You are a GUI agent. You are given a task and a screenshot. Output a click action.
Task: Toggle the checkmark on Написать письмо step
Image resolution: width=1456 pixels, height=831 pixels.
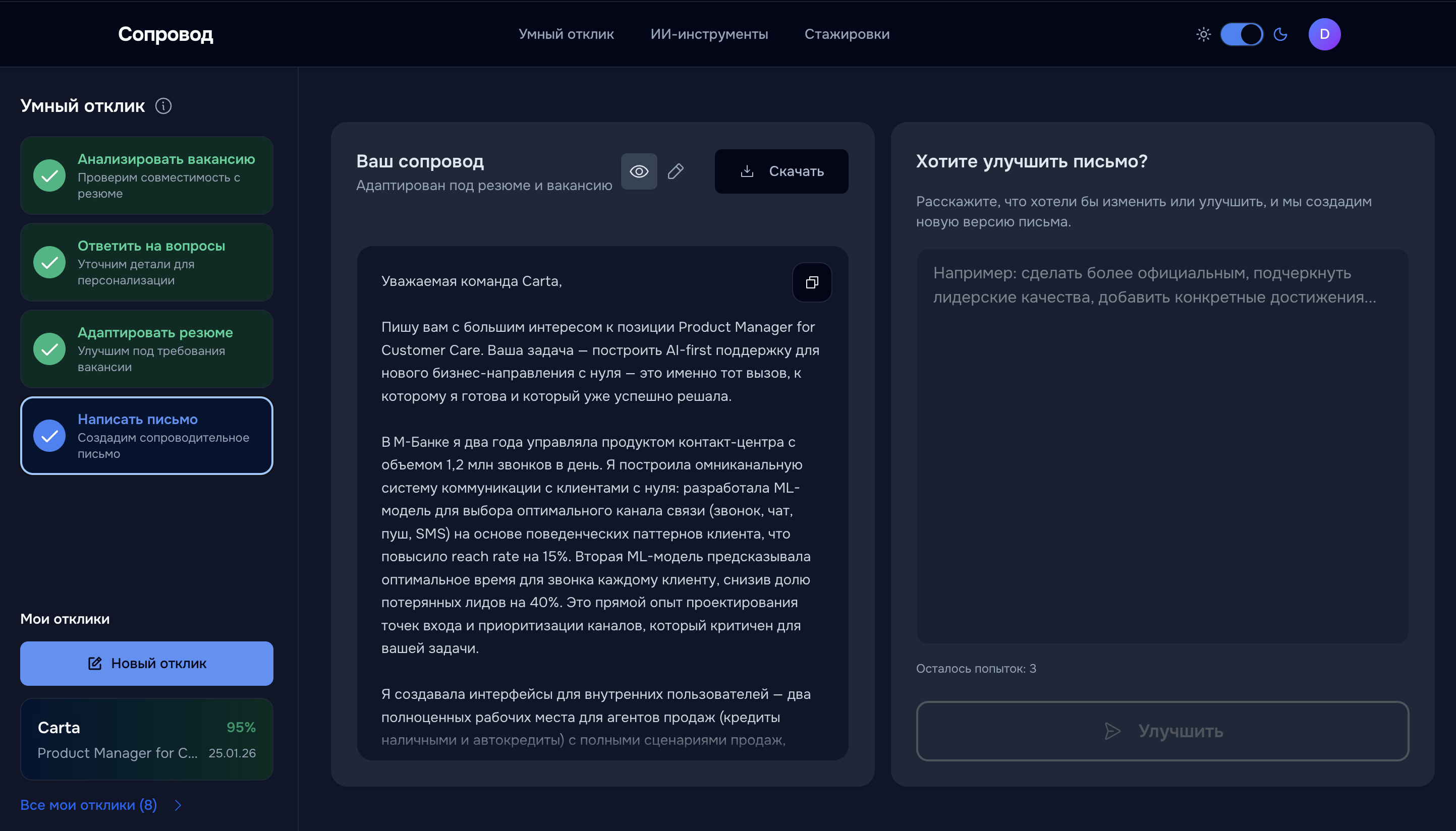[48, 436]
